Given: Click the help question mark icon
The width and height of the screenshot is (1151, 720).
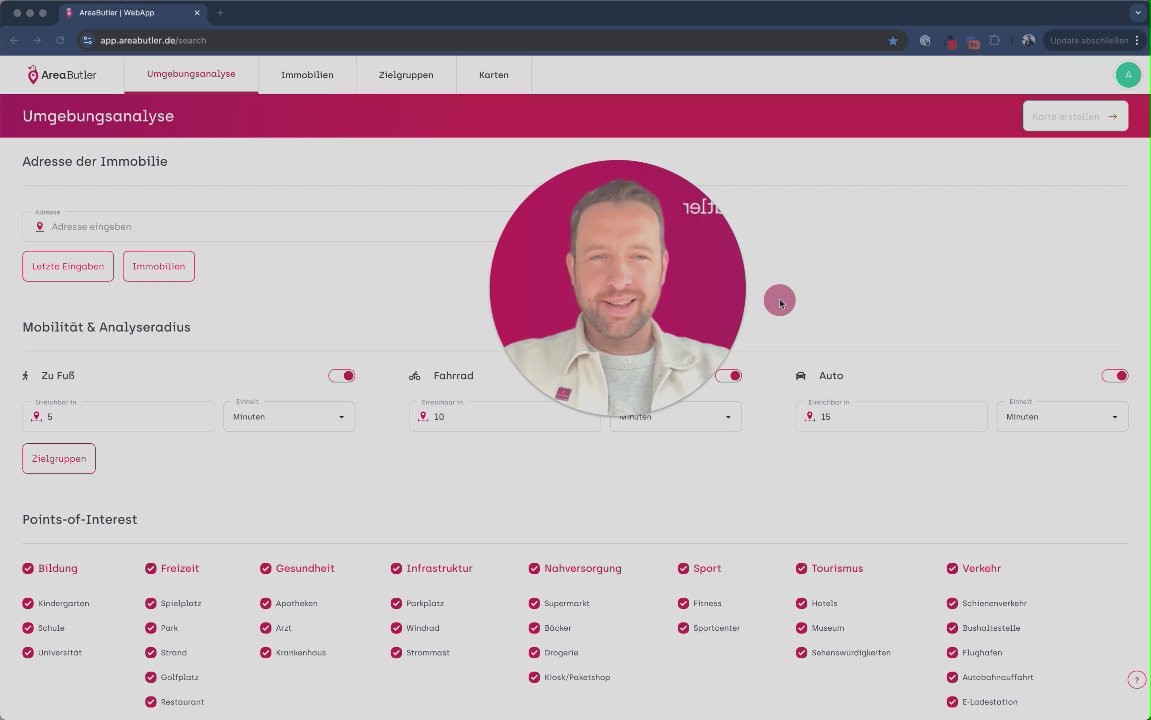Looking at the screenshot, I should point(1136,680).
